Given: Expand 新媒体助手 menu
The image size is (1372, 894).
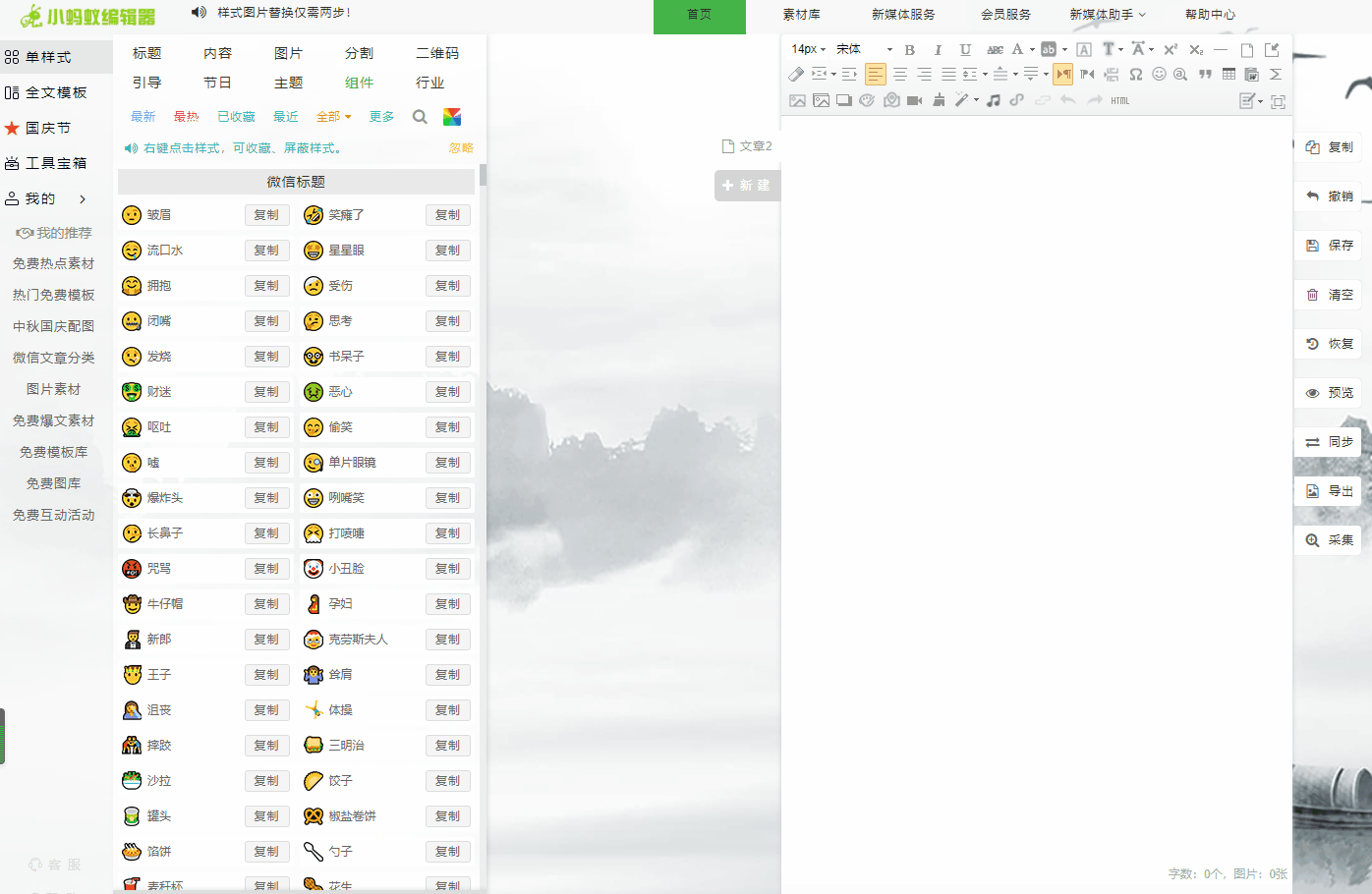Looking at the screenshot, I should click(1108, 15).
